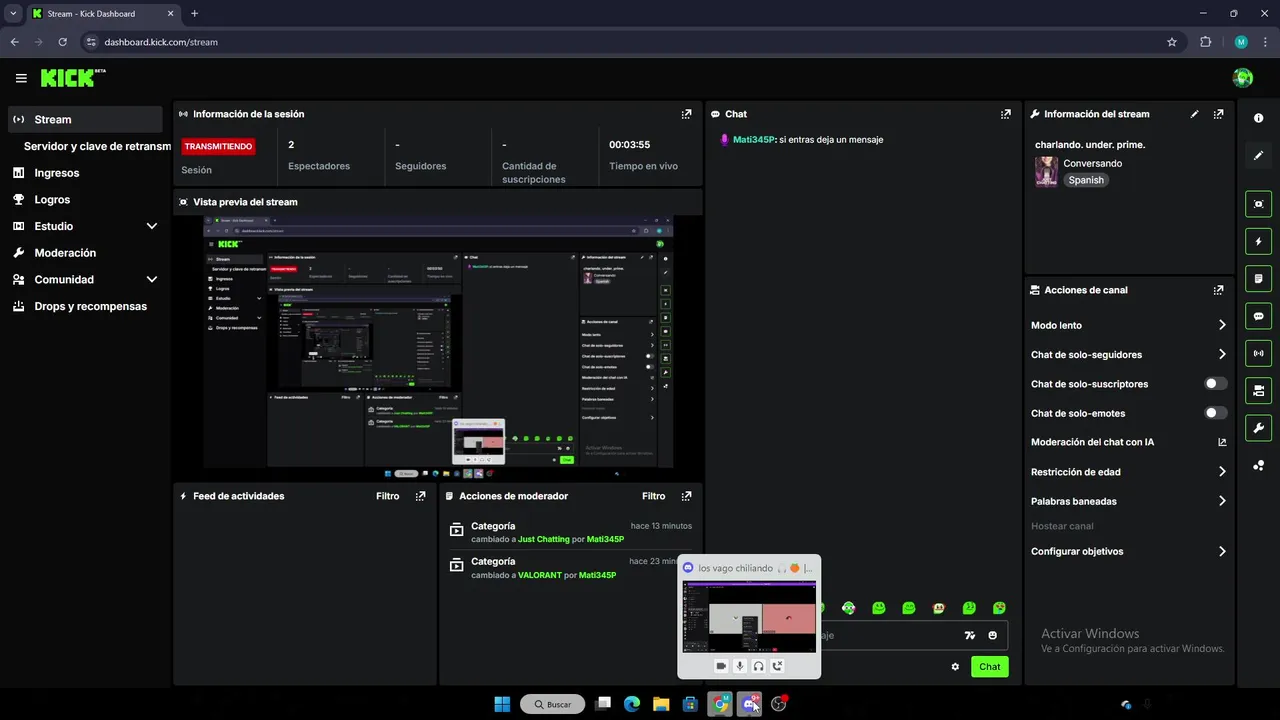
Task: Click the 00:03:55 Tiempo en vivo value
Action: coord(630,145)
